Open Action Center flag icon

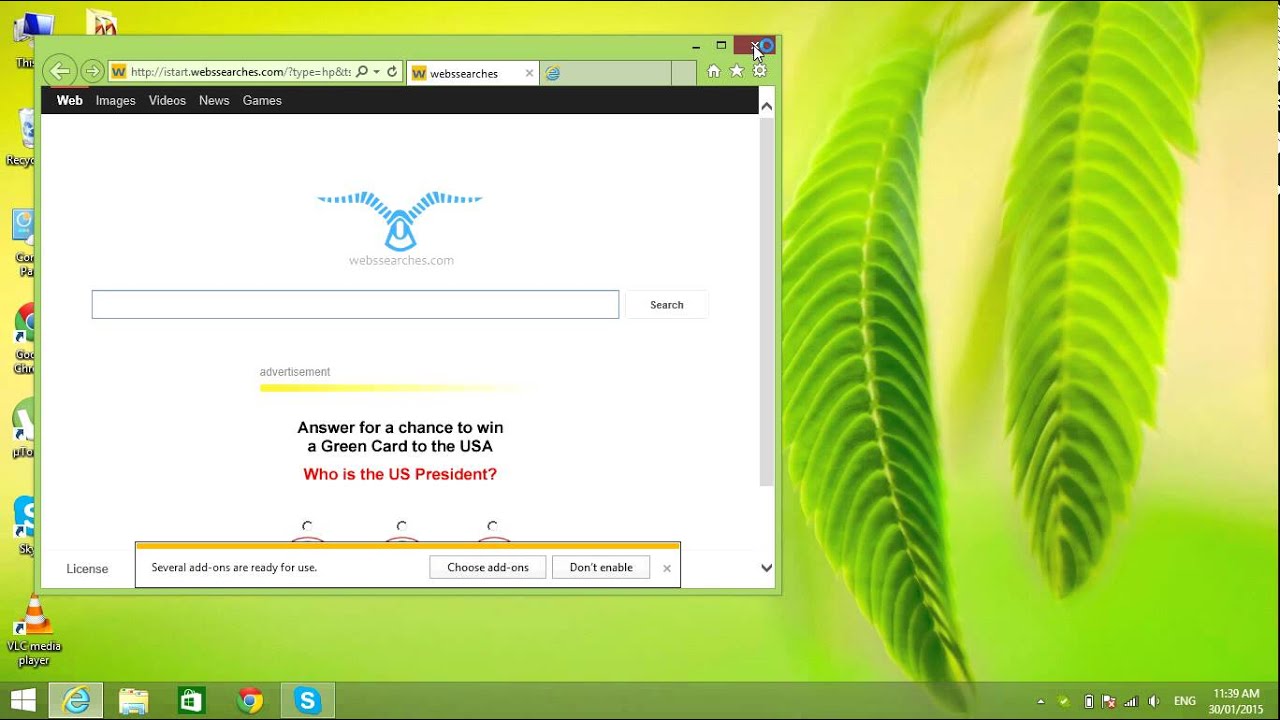click(1109, 702)
